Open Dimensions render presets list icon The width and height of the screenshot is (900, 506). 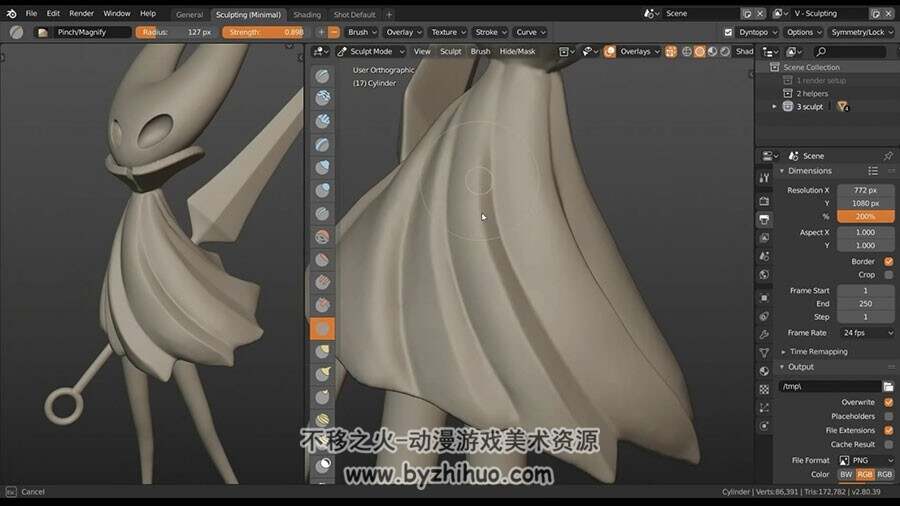[x=873, y=171]
